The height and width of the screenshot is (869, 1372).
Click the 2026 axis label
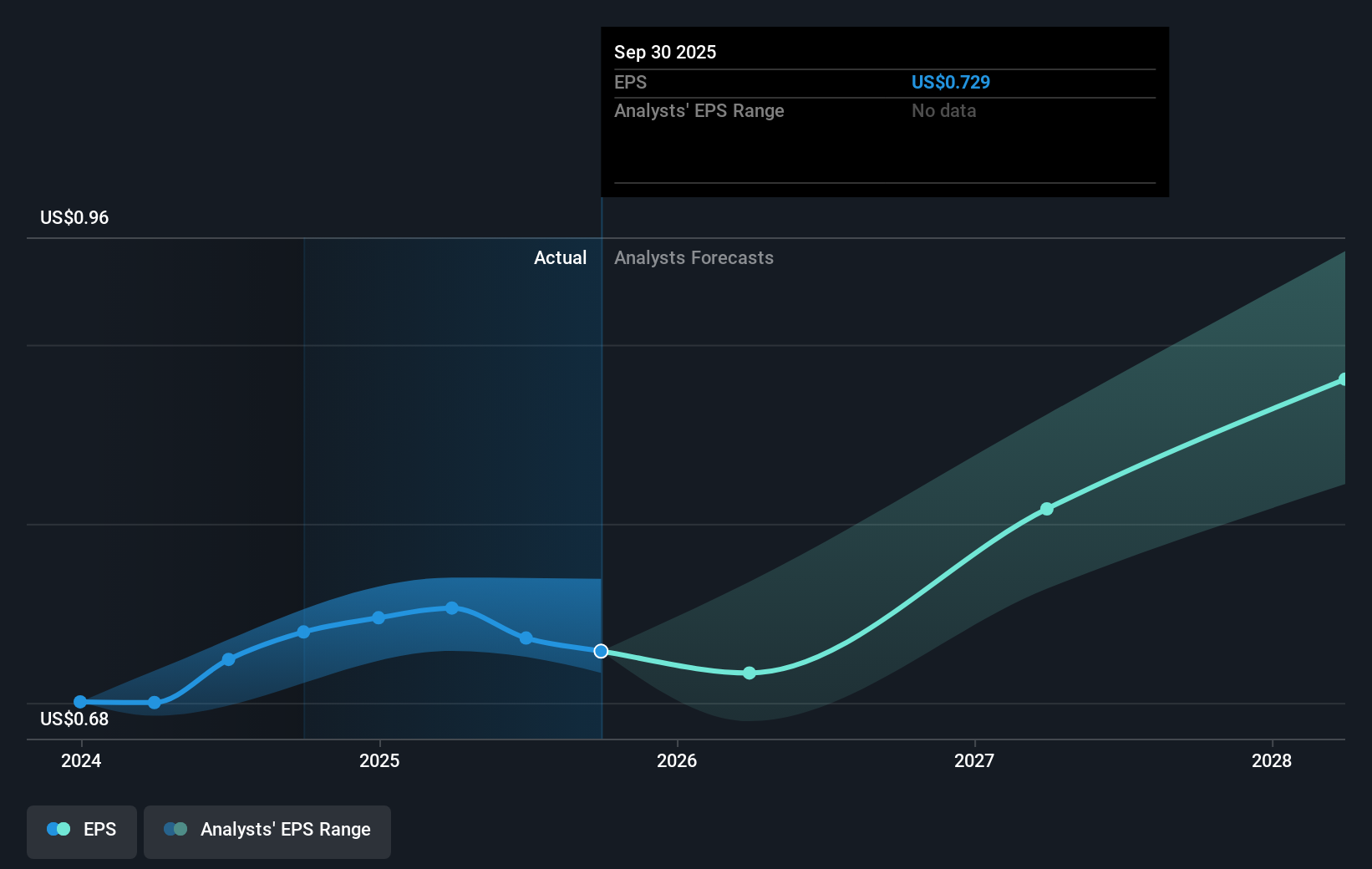[x=677, y=760]
